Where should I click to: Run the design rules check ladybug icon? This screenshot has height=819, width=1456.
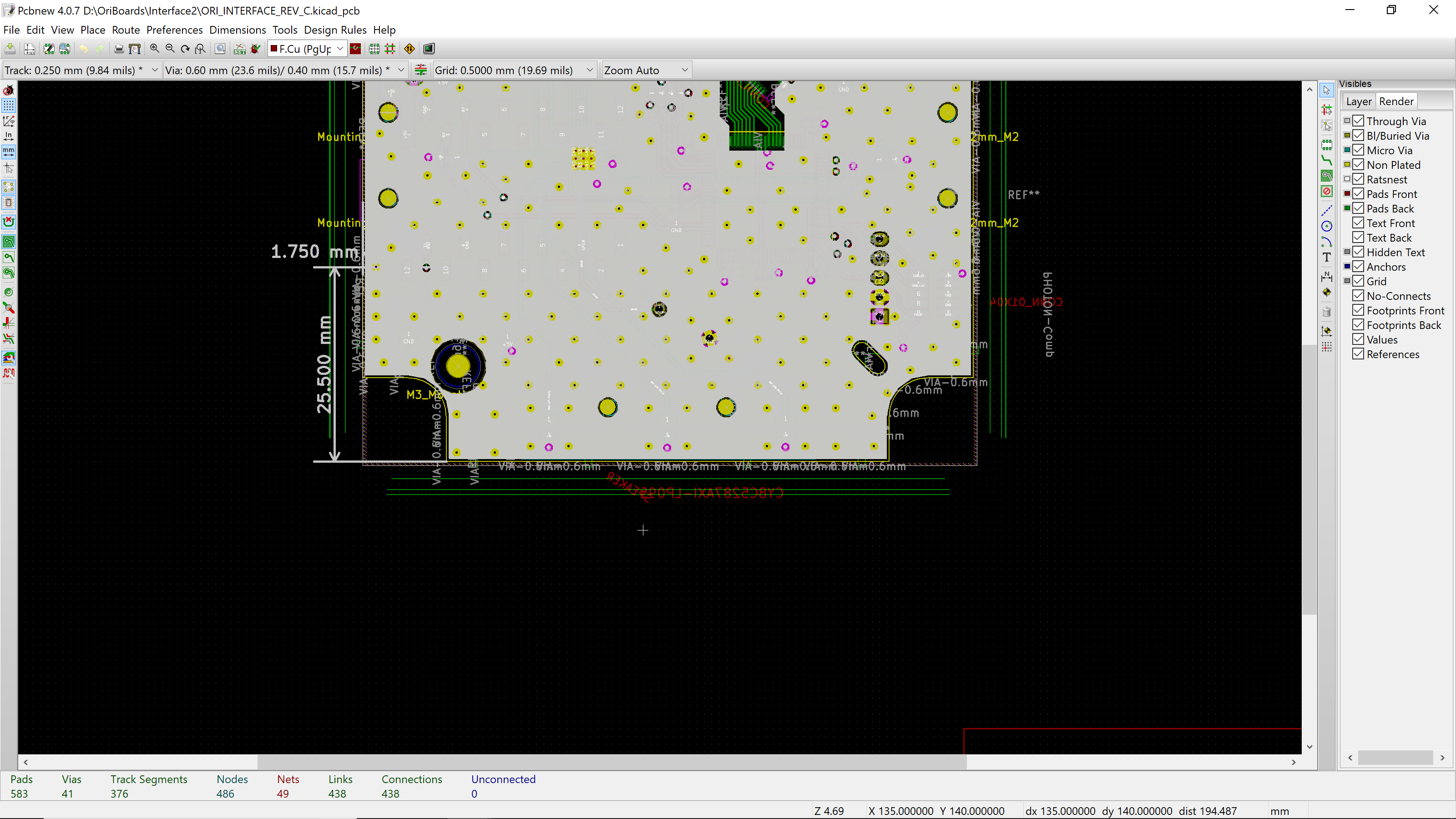coord(255,49)
